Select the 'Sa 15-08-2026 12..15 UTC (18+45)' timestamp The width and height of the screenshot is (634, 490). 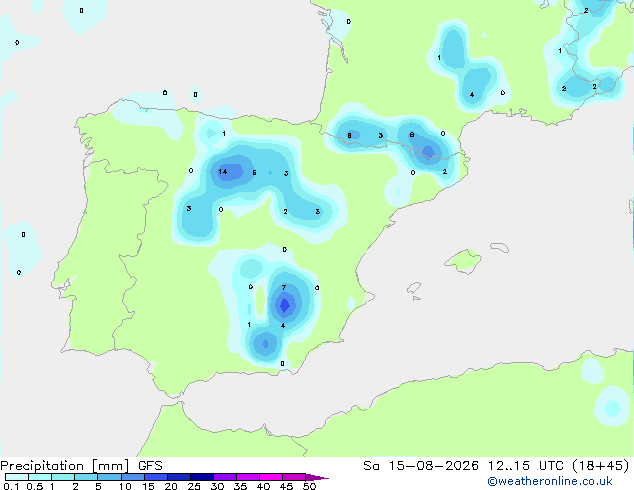496,466
